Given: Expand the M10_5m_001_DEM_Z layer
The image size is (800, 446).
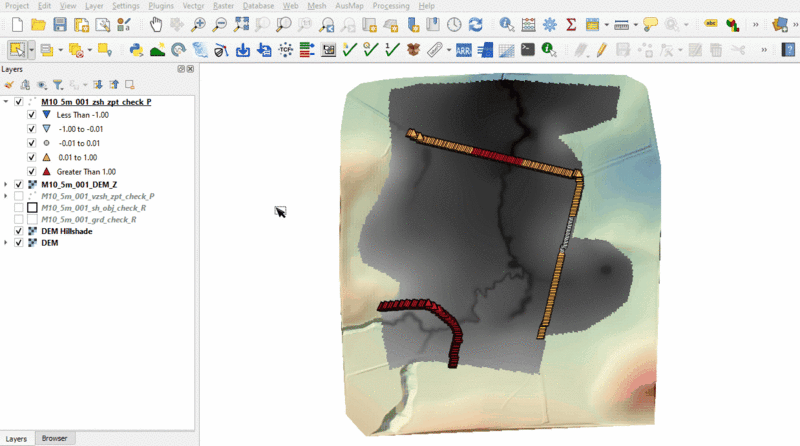Looking at the screenshot, I should pos(7,185).
